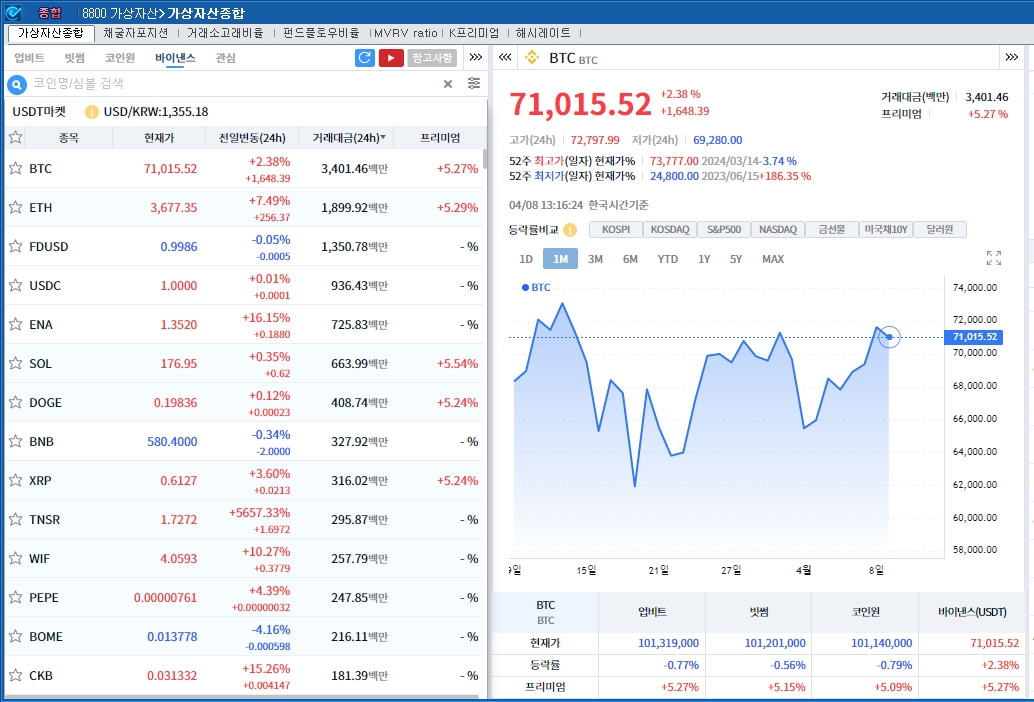The height and width of the screenshot is (702, 1034).
Task: Expand the left panel's >> overflow arrows
Action: 476,58
